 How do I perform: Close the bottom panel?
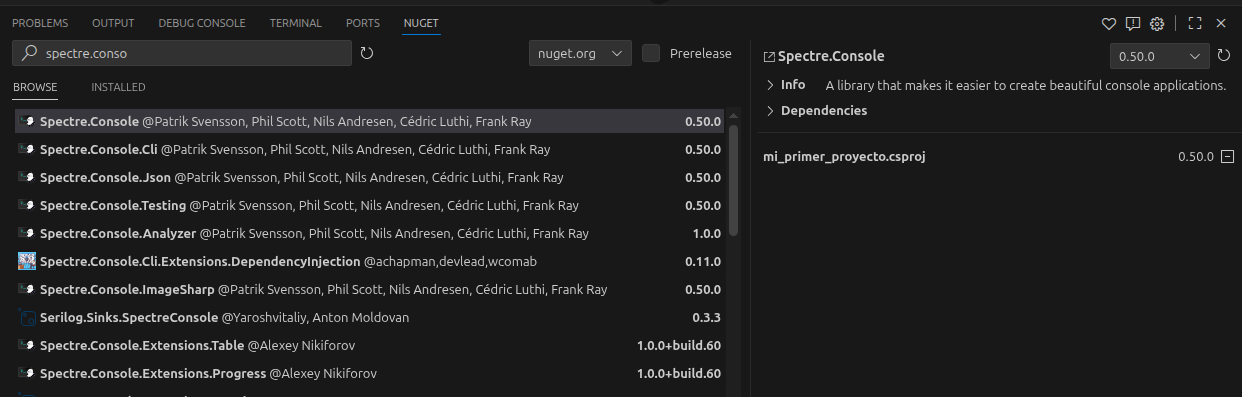(x=1221, y=23)
